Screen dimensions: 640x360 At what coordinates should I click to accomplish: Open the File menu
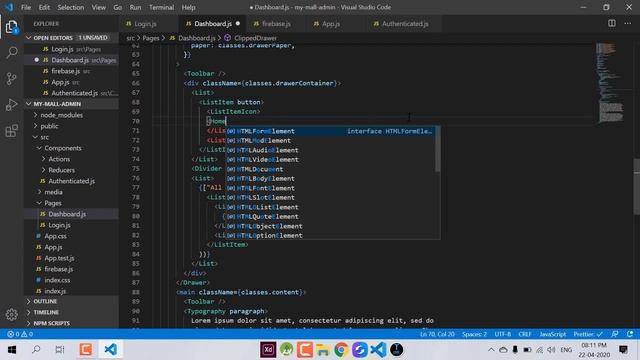(x=26, y=7)
